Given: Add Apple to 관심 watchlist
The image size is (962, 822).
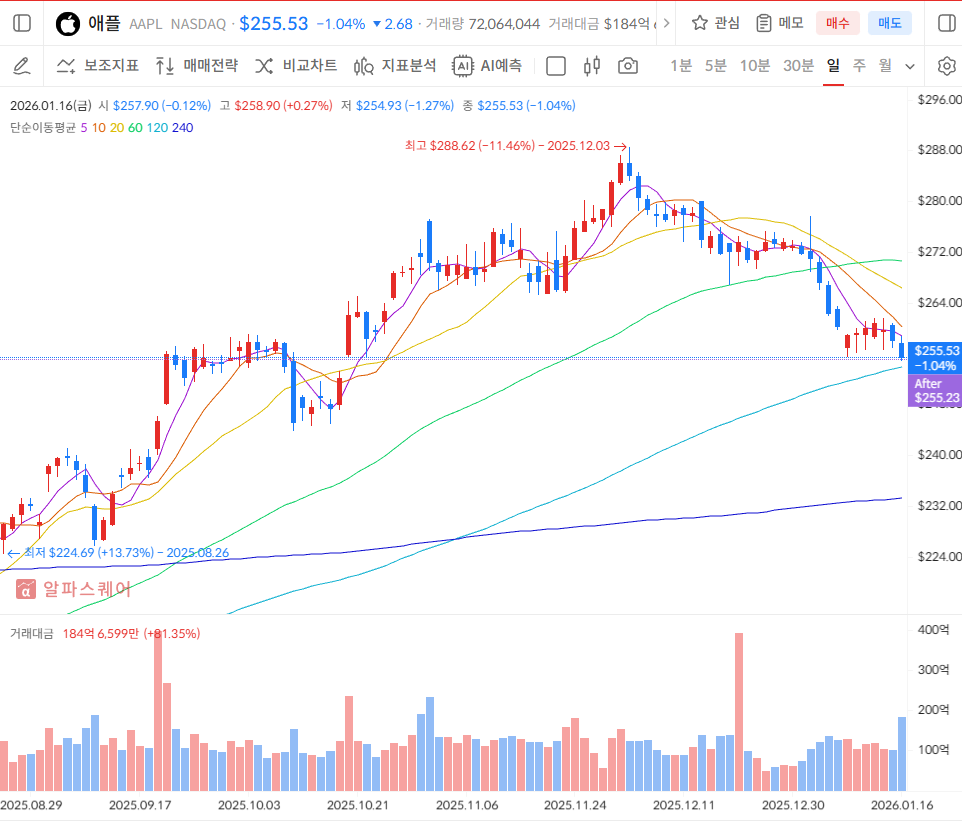Looking at the screenshot, I should (x=715, y=23).
